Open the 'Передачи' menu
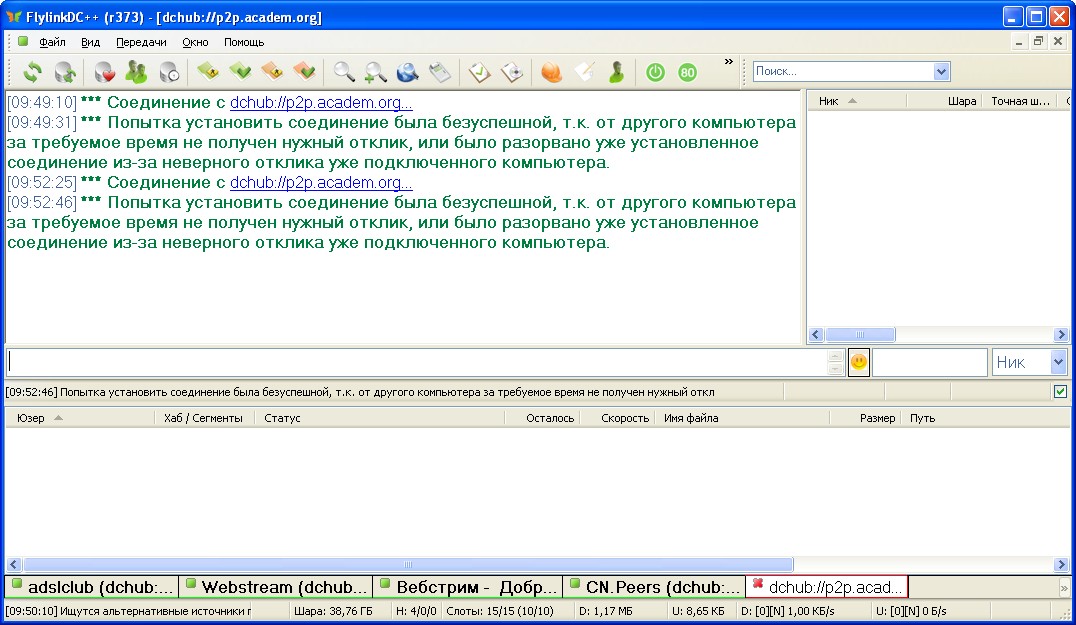 click(x=141, y=42)
